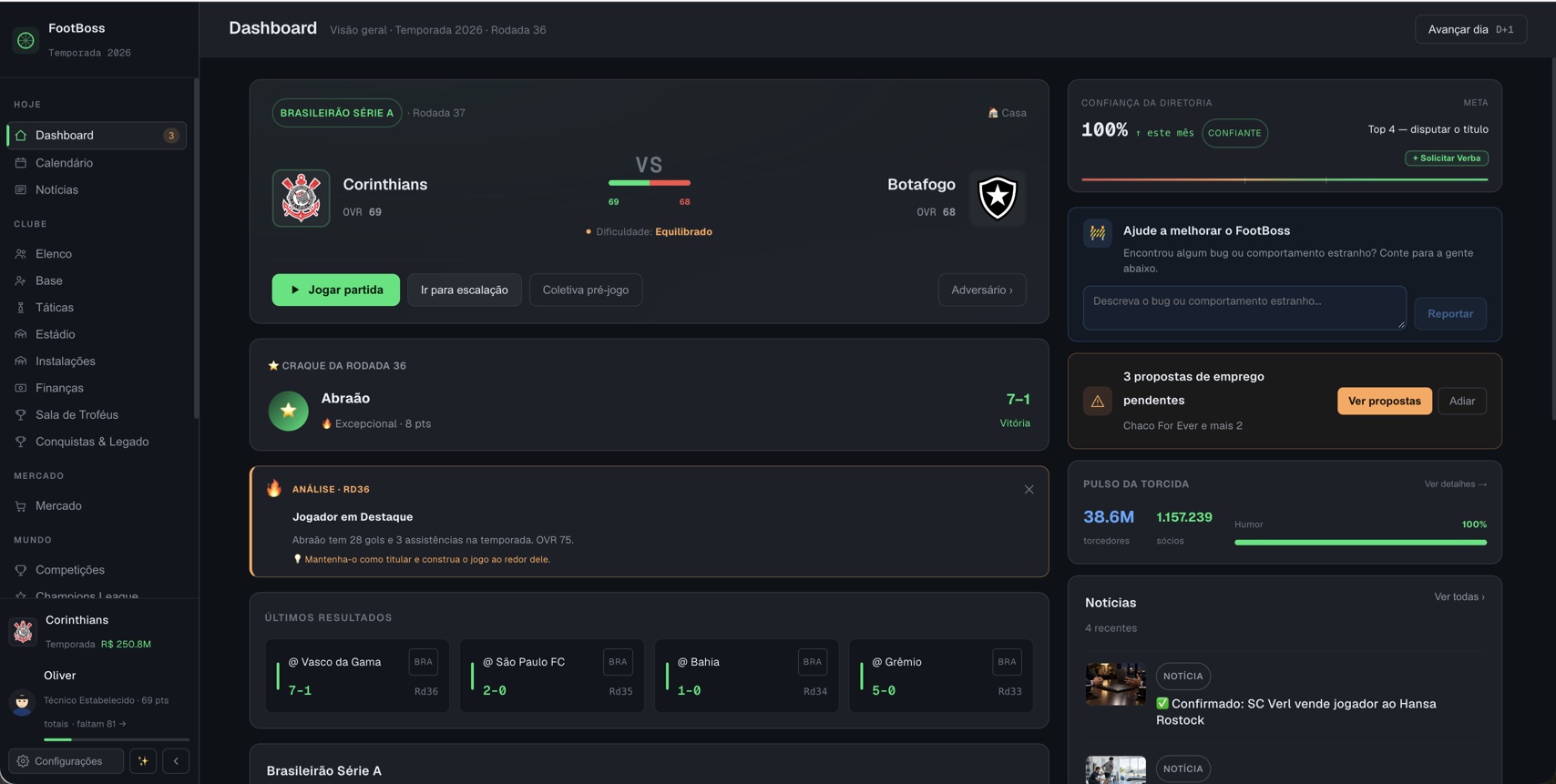Image resolution: width=1556 pixels, height=784 pixels.
Task: Click the Confiante status badge
Action: pos(1234,133)
